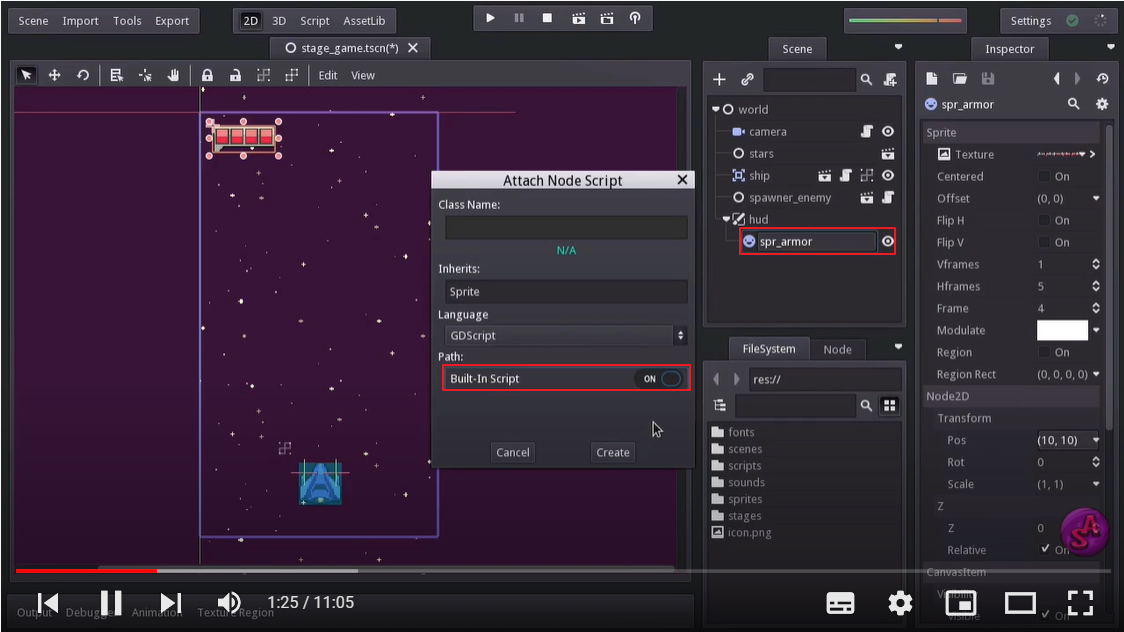
Task: Switch the FileSystem panel to thumbnail grid view
Action: click(x=890, y=406)
